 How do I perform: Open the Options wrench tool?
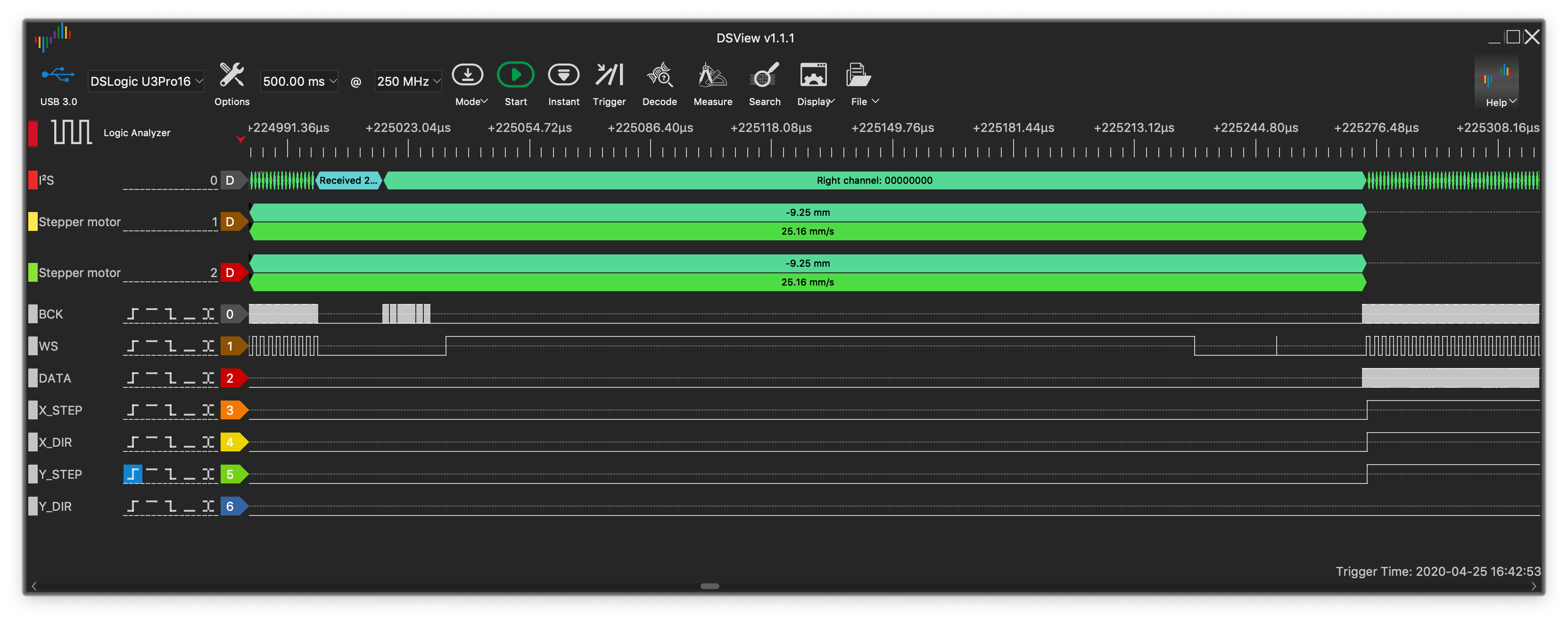coord(231,75)
